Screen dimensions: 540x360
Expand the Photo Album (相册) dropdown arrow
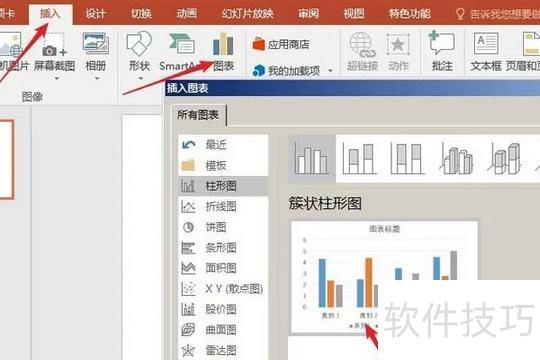click(97, 79)
